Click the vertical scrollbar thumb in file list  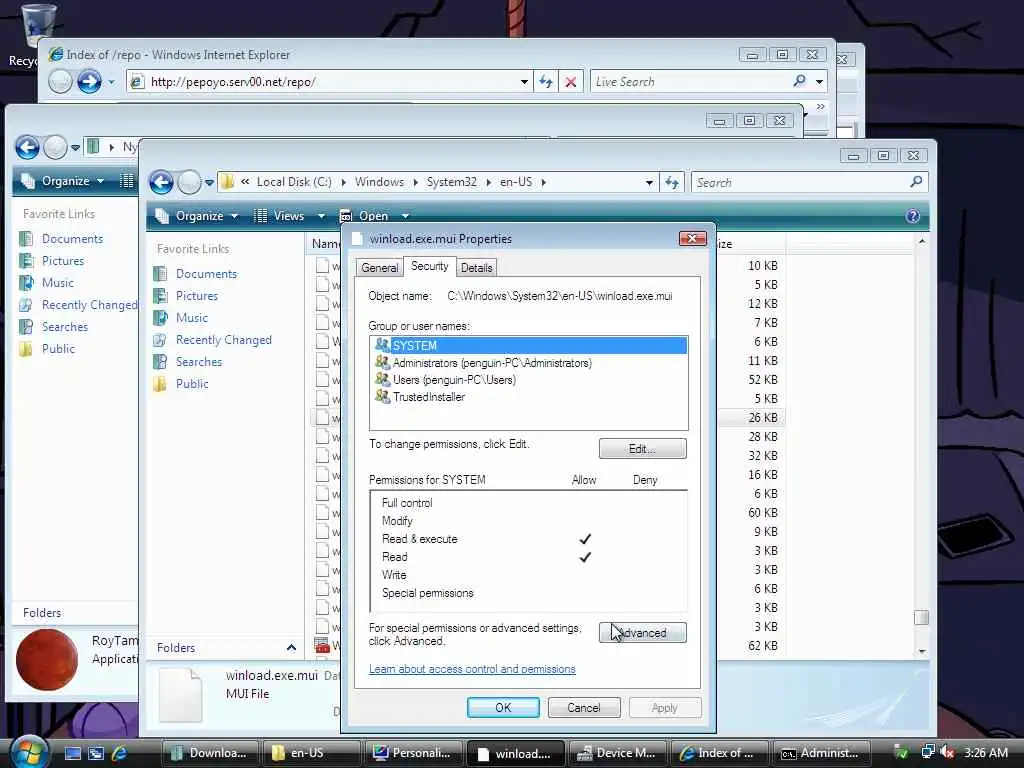click(921, 617)
